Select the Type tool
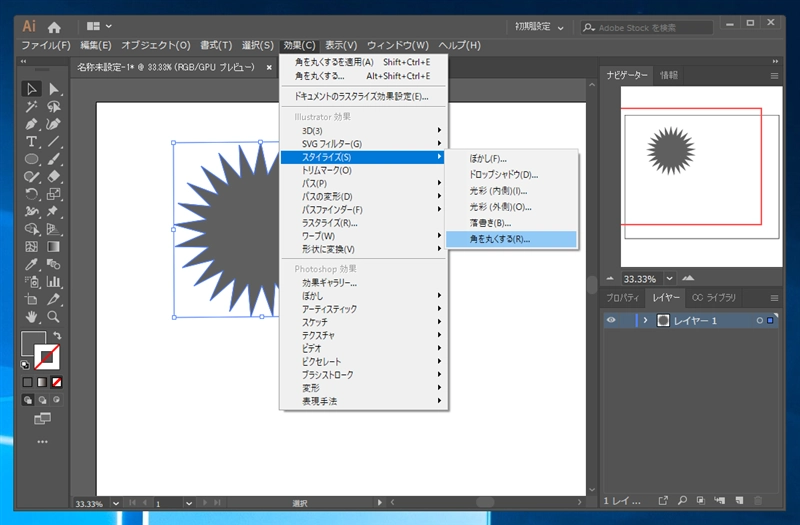Viewport: 800px width, 525px height. (x=31, y=141)
